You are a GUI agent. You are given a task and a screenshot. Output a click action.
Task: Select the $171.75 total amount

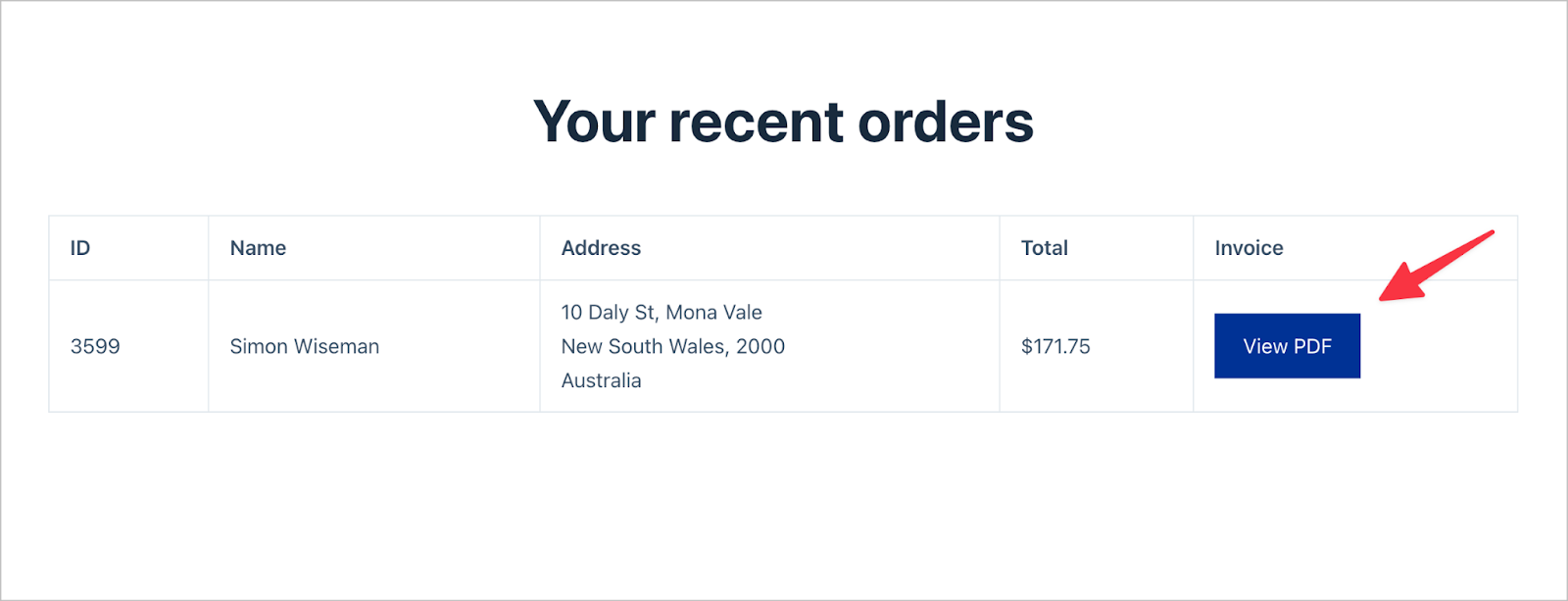[1055, 346]
